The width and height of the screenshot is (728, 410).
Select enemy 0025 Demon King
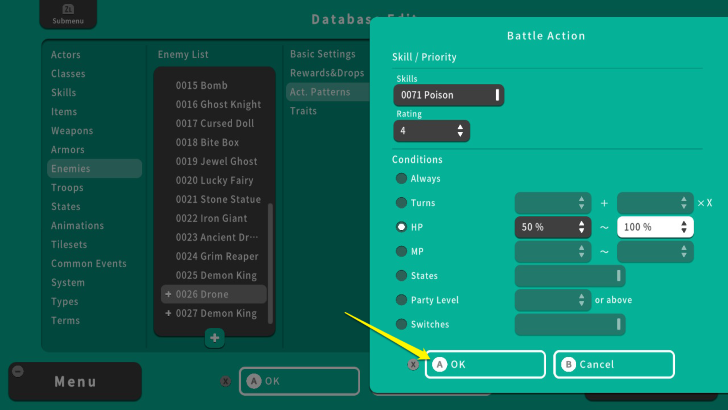tap(214, 275)
